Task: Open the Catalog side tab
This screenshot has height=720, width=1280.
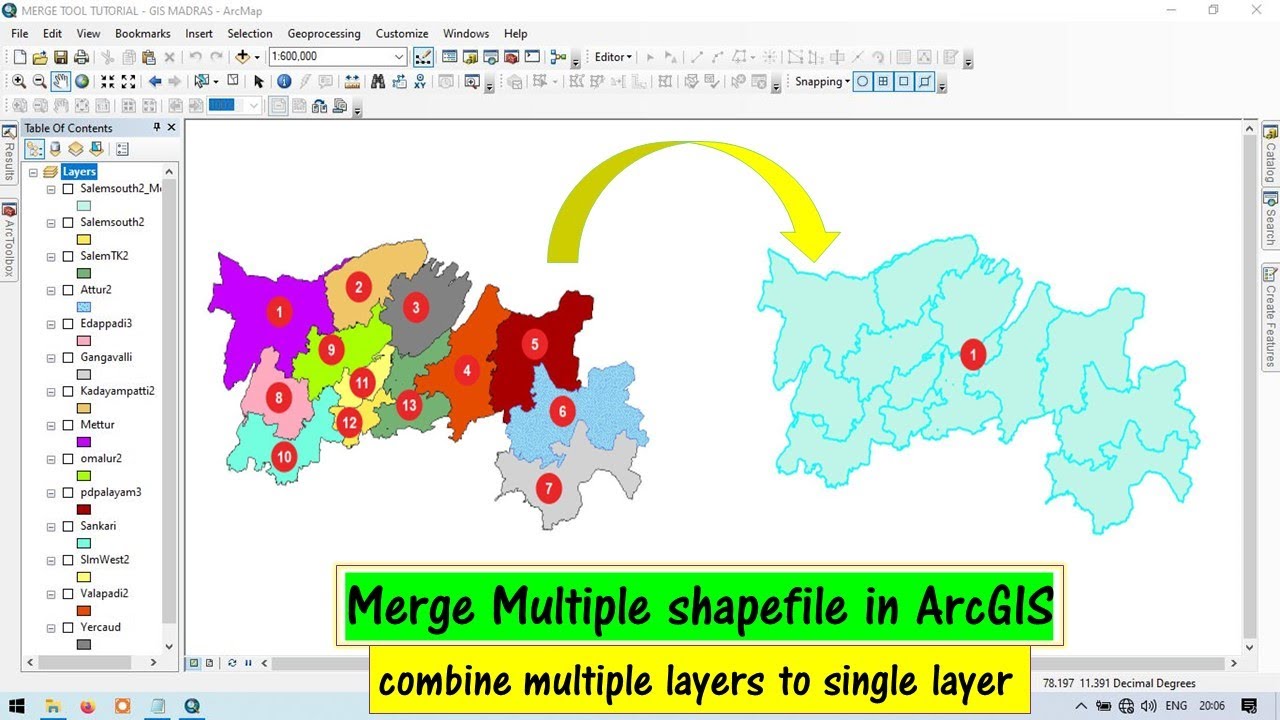Action: pos(1271,154)
